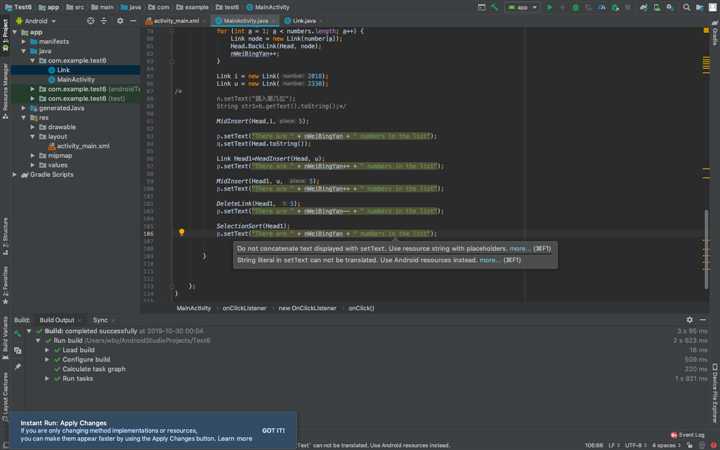Select MainActivity in project tree
Viewport: 720px width, 450px height.
75,79
